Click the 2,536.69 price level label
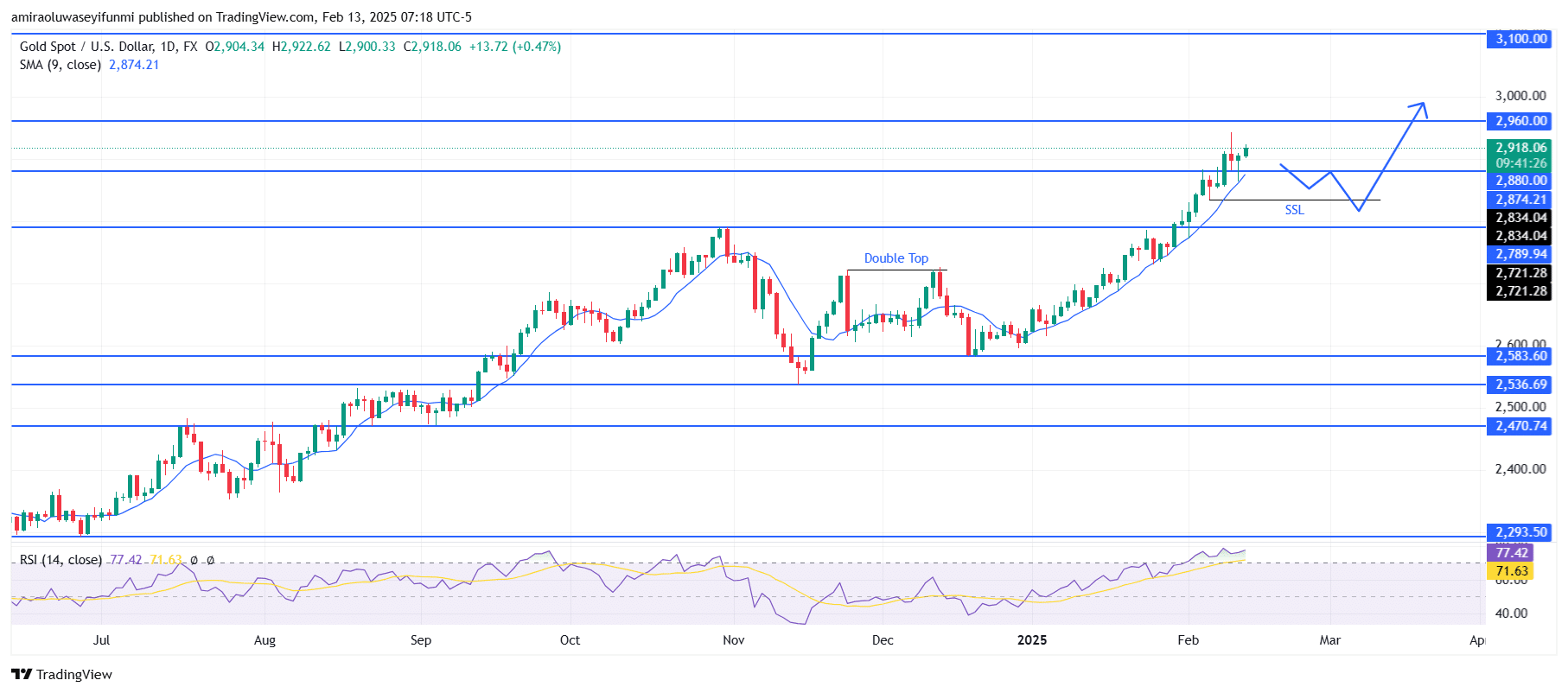Screen dimensions: 1568x693 tap(1519, 385)
